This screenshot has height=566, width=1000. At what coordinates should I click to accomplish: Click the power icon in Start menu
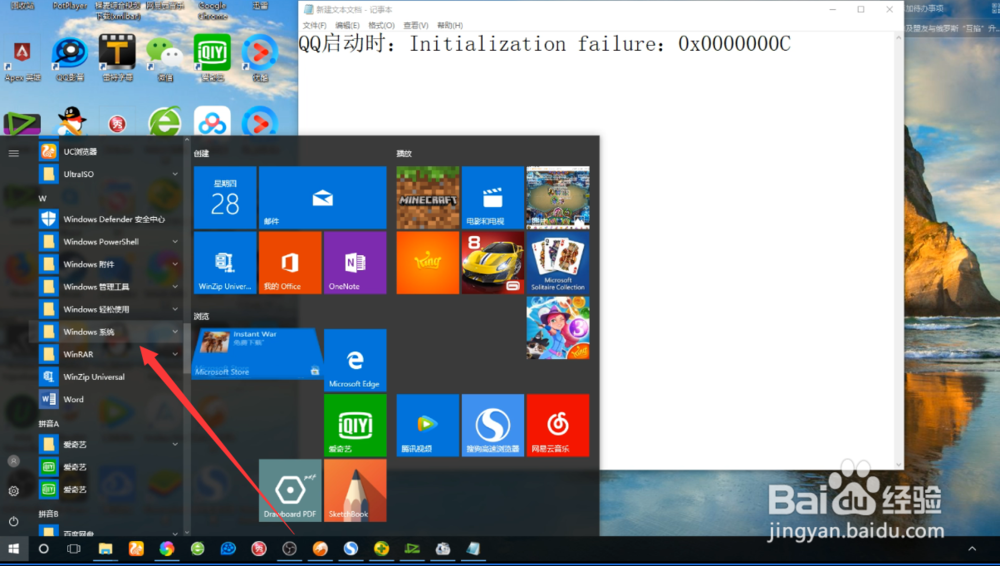[13, 521]
